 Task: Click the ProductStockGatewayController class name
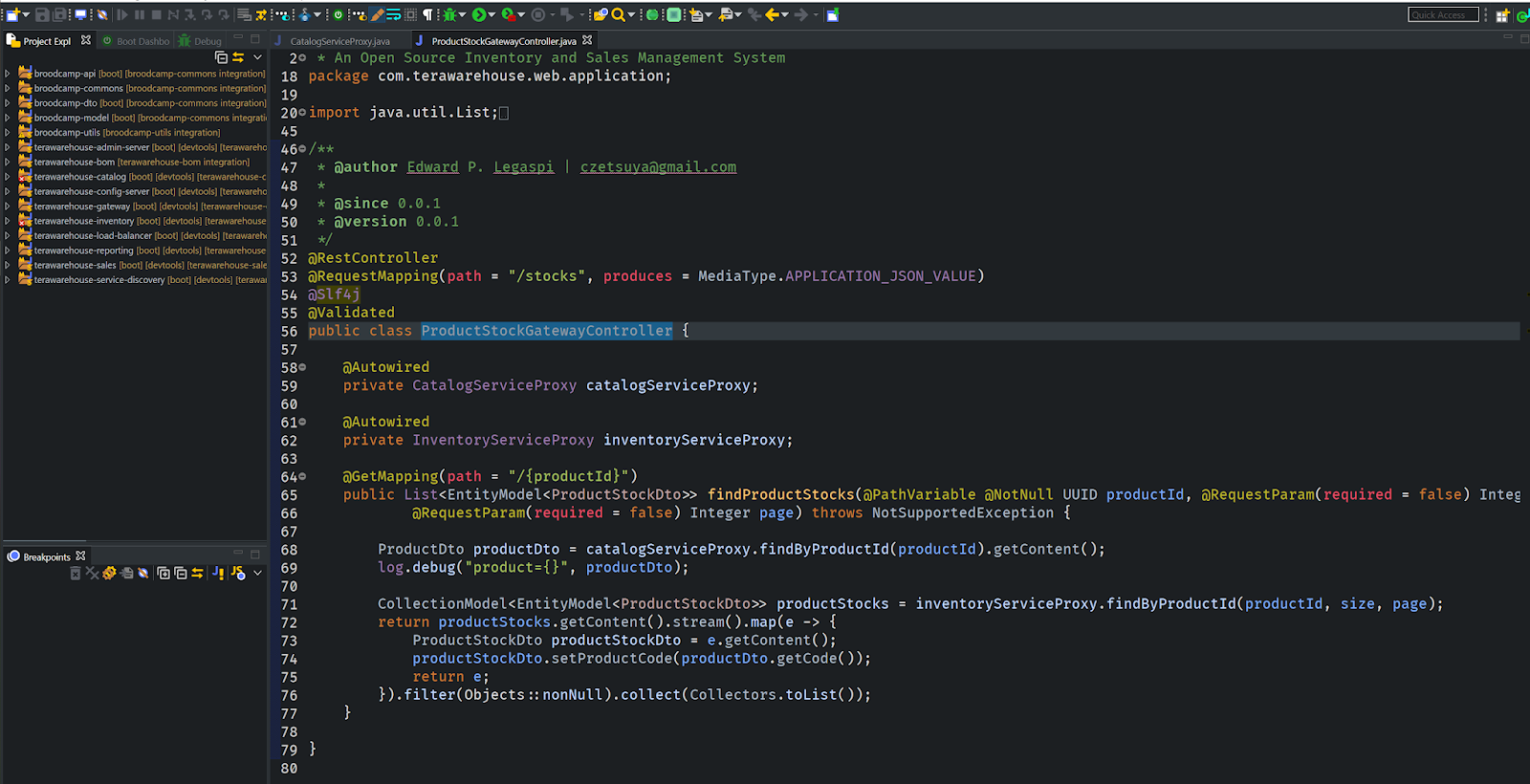click(x=547, y=331)
